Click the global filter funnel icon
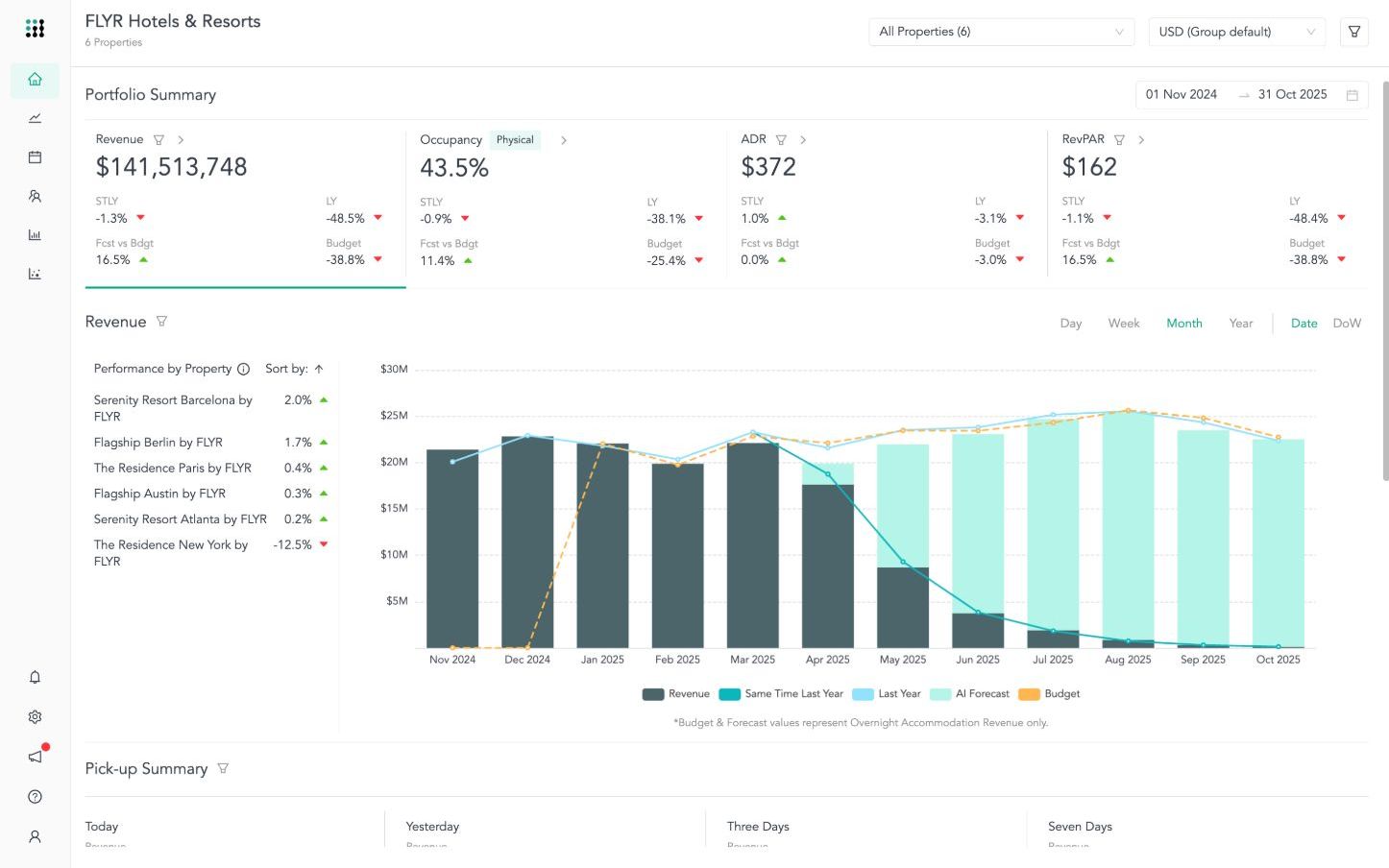 [x=1353, y=32]
